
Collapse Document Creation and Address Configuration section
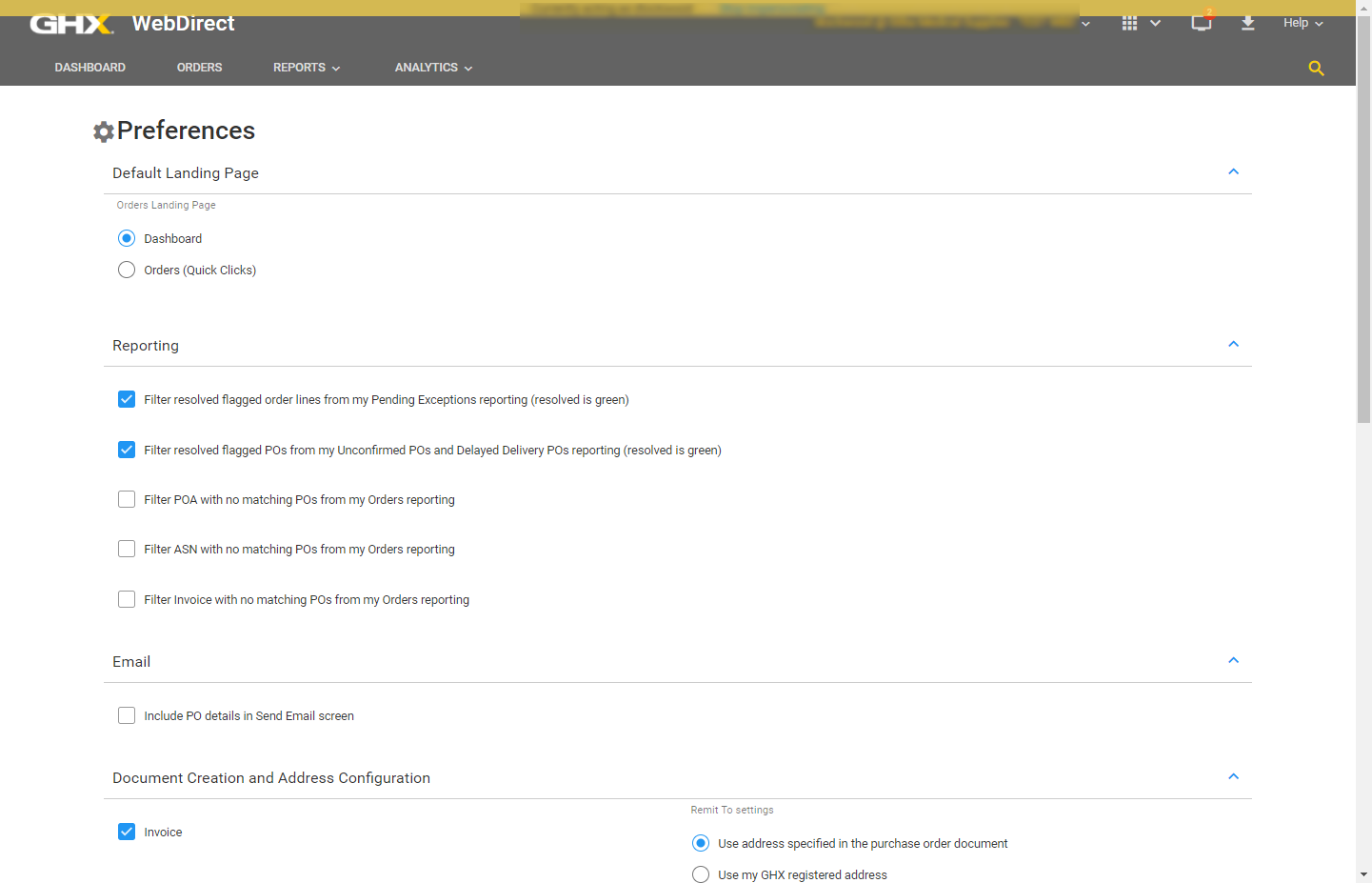(1233, 777)
